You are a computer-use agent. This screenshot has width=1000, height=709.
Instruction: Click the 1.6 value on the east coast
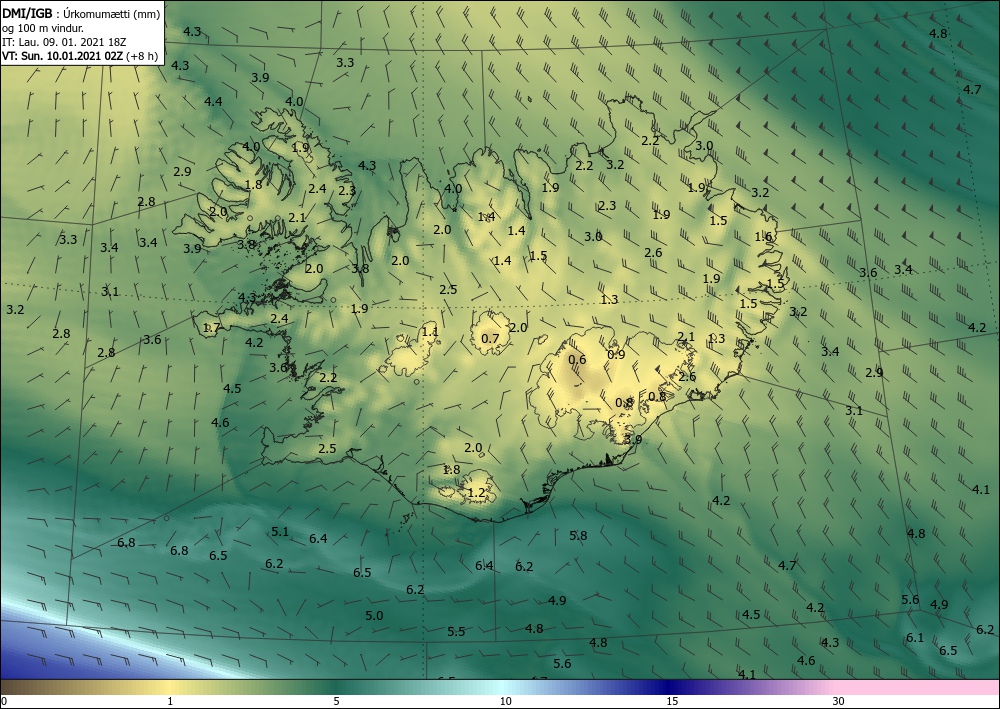click(x=763, y=237)
